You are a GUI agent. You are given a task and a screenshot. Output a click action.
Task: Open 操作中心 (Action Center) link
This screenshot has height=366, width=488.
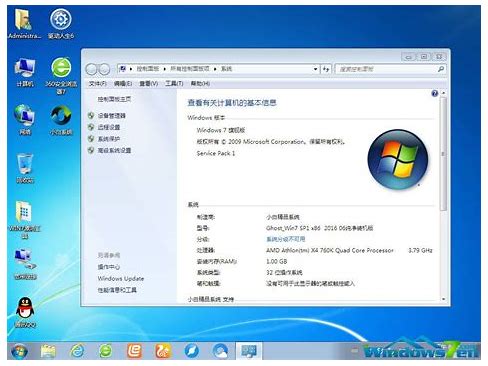point(109,267)
